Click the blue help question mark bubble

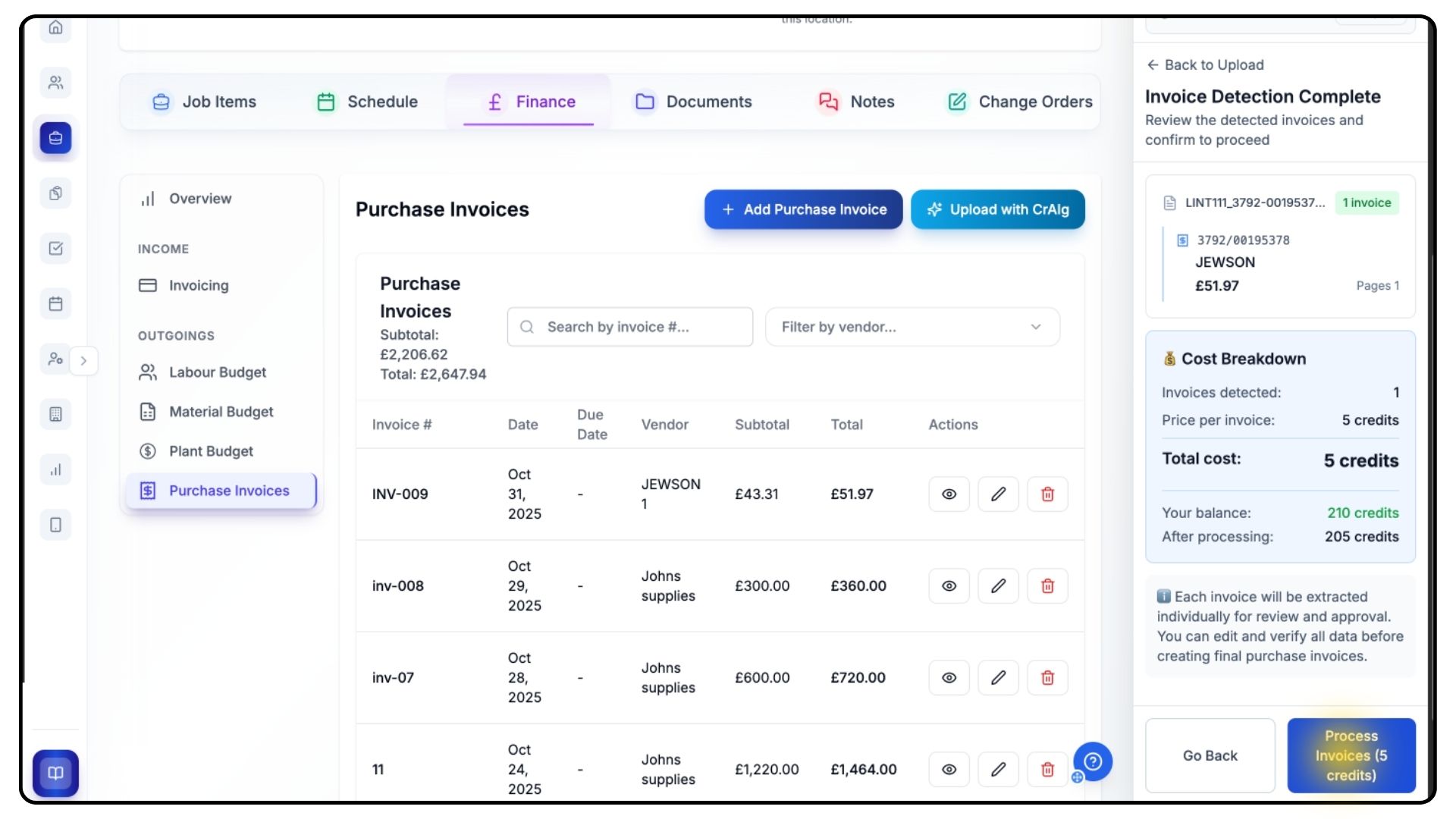click(1093, 761)
